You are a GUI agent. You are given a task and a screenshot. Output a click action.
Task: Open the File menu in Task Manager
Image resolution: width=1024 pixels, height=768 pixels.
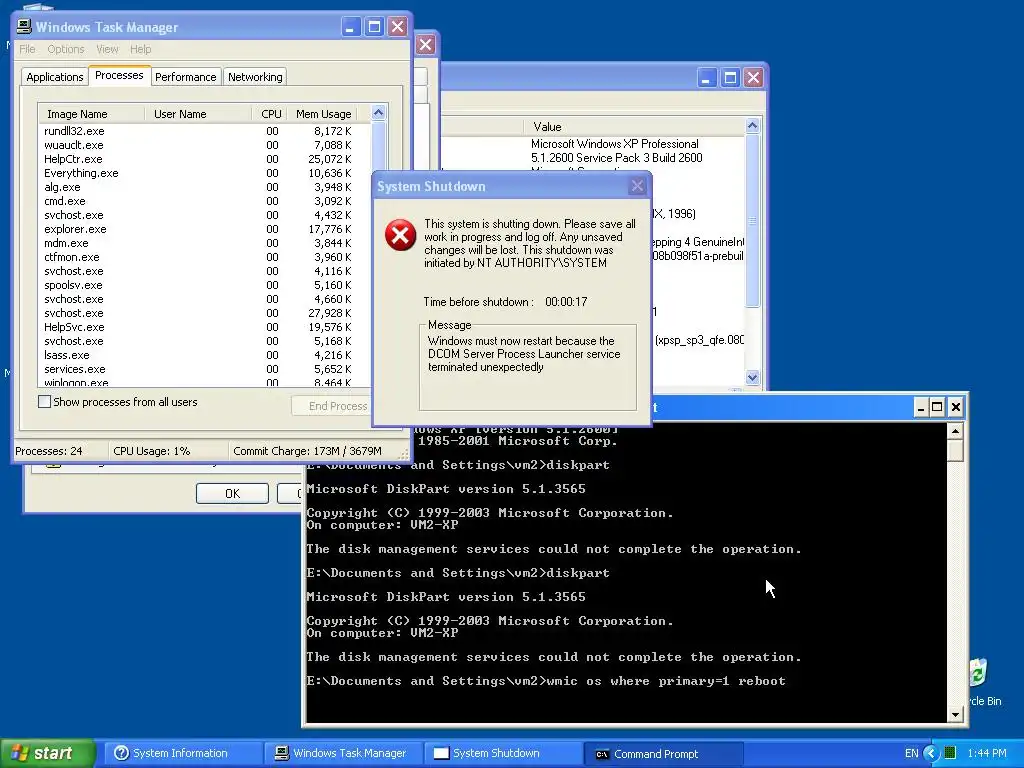[27, 49]
